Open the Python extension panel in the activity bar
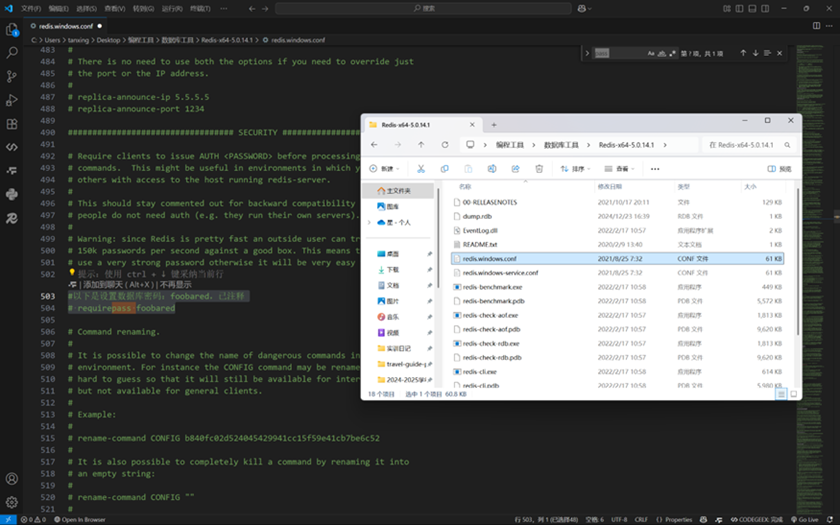This screenshot has width=840, height=525. 12,194
